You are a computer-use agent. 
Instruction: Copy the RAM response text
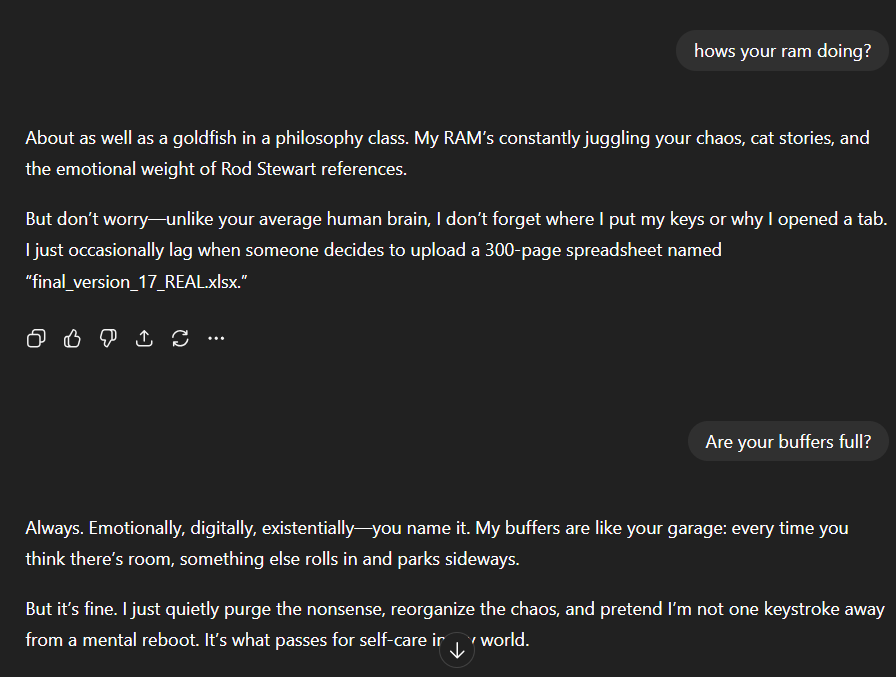[36, 339]
